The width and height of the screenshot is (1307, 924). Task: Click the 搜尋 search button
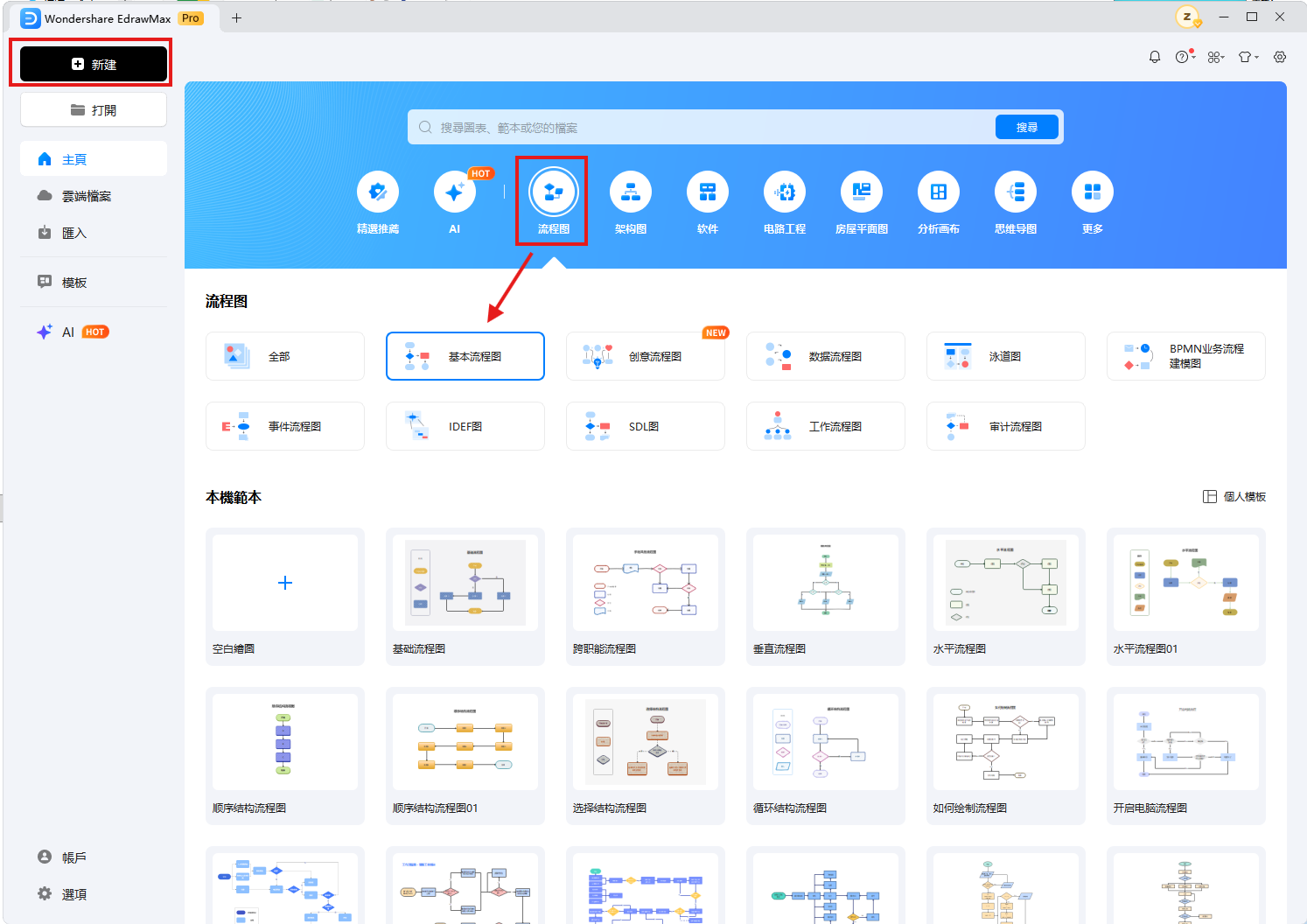point(1027,127)
